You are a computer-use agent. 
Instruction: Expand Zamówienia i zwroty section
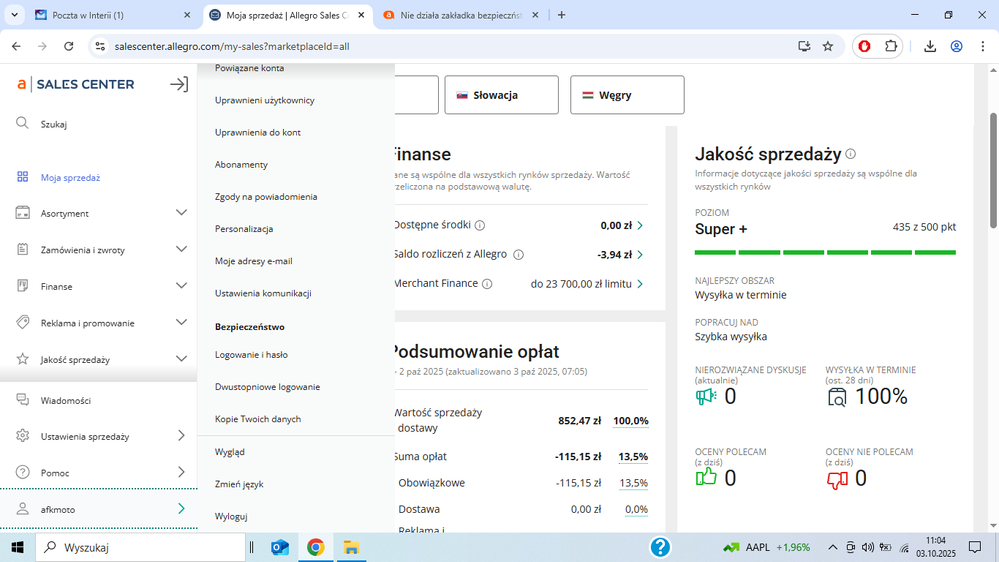point(181,249)
